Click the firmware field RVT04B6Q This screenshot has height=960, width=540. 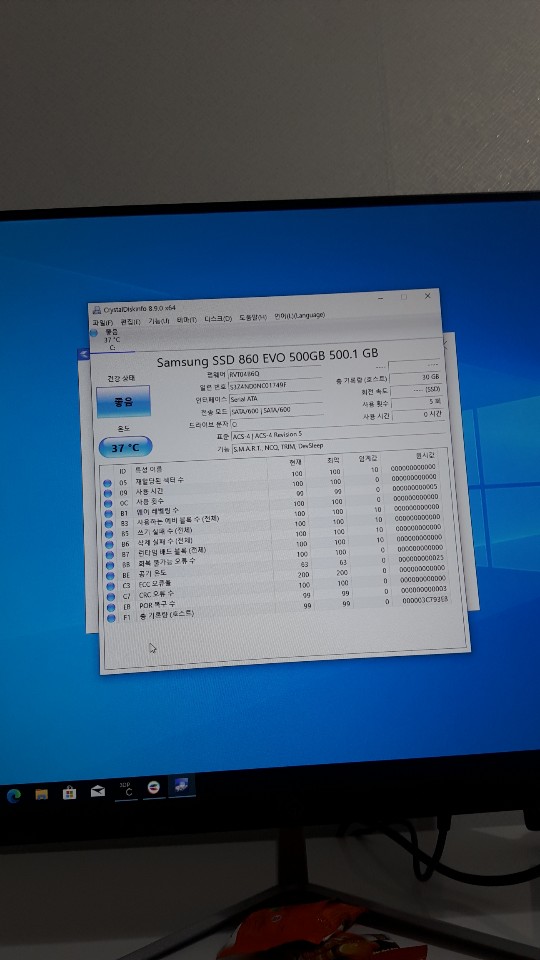pyautogui.click(x=275, y=373)
